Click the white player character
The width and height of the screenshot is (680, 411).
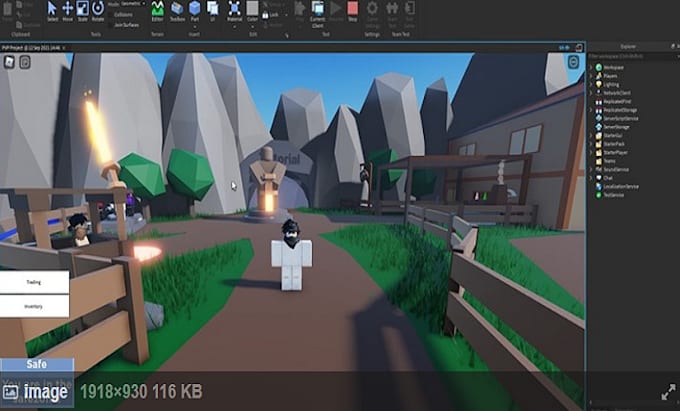291,255
